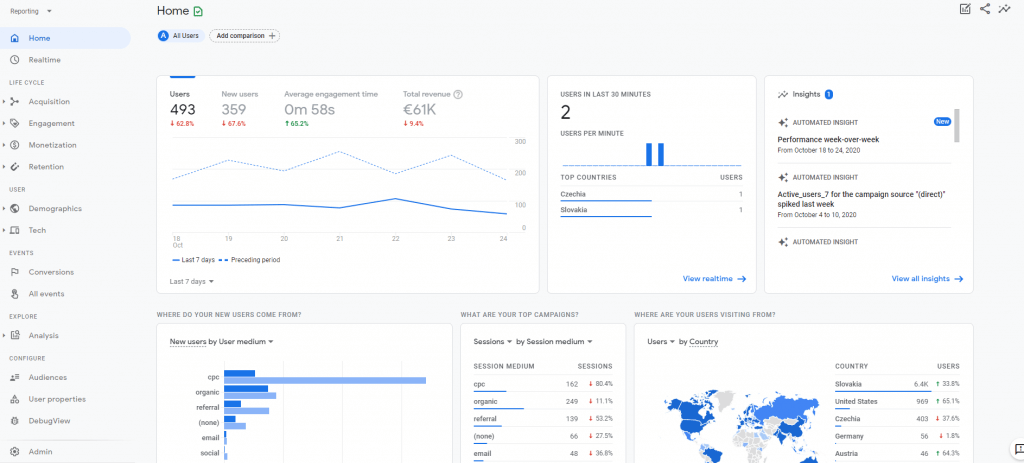
Task: Click the DebugView bug icon
Action: [x=14, y=421]
